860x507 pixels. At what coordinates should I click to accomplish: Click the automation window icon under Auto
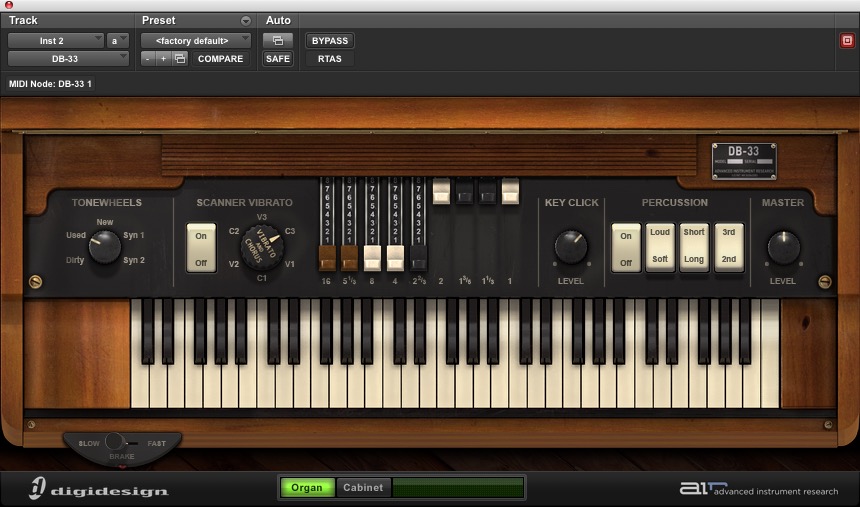[x=278, y=41]
